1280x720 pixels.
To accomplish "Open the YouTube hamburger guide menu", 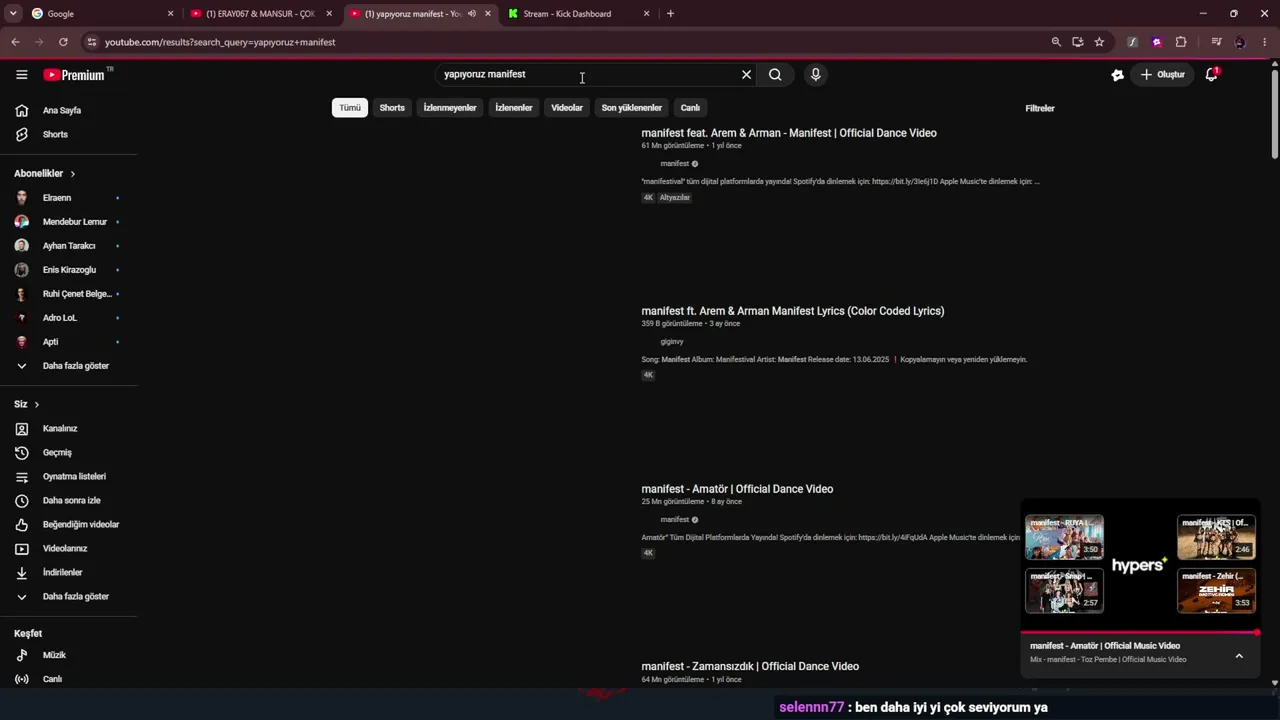I will coord(22,75).
